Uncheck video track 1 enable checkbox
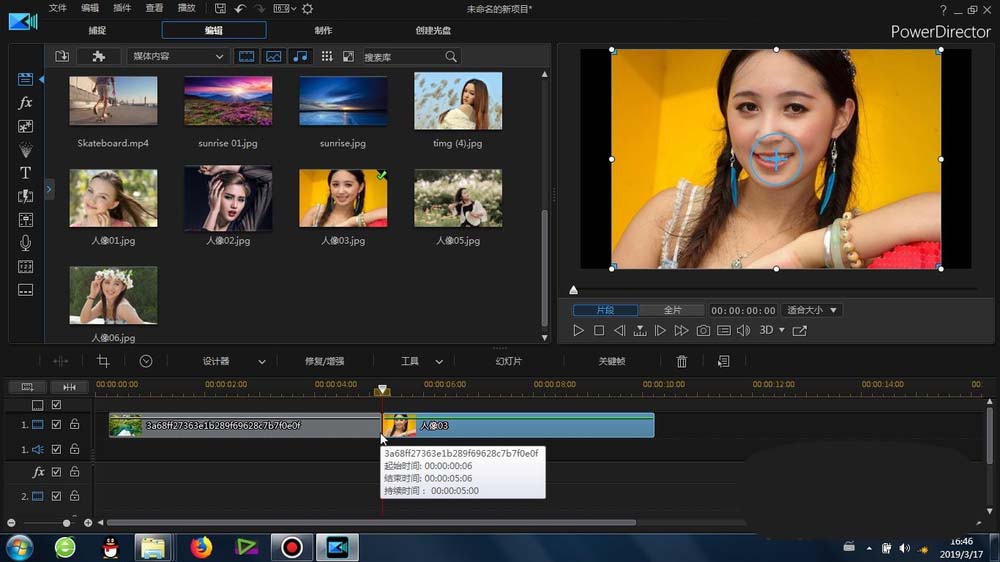The height and width of the screenshot is (562, 1000). [56, 425]
